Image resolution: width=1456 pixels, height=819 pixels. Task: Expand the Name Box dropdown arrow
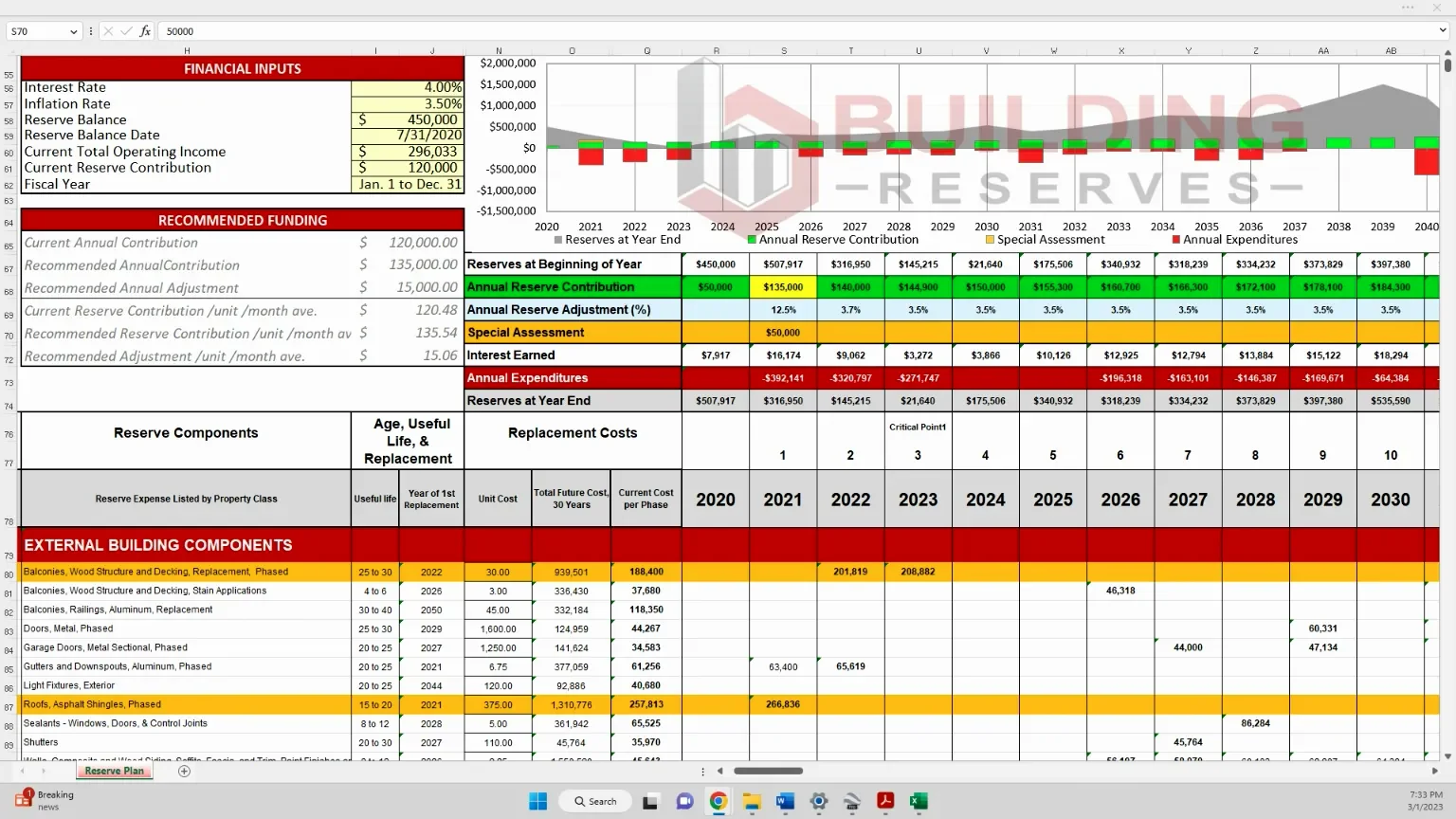(73, 31)
